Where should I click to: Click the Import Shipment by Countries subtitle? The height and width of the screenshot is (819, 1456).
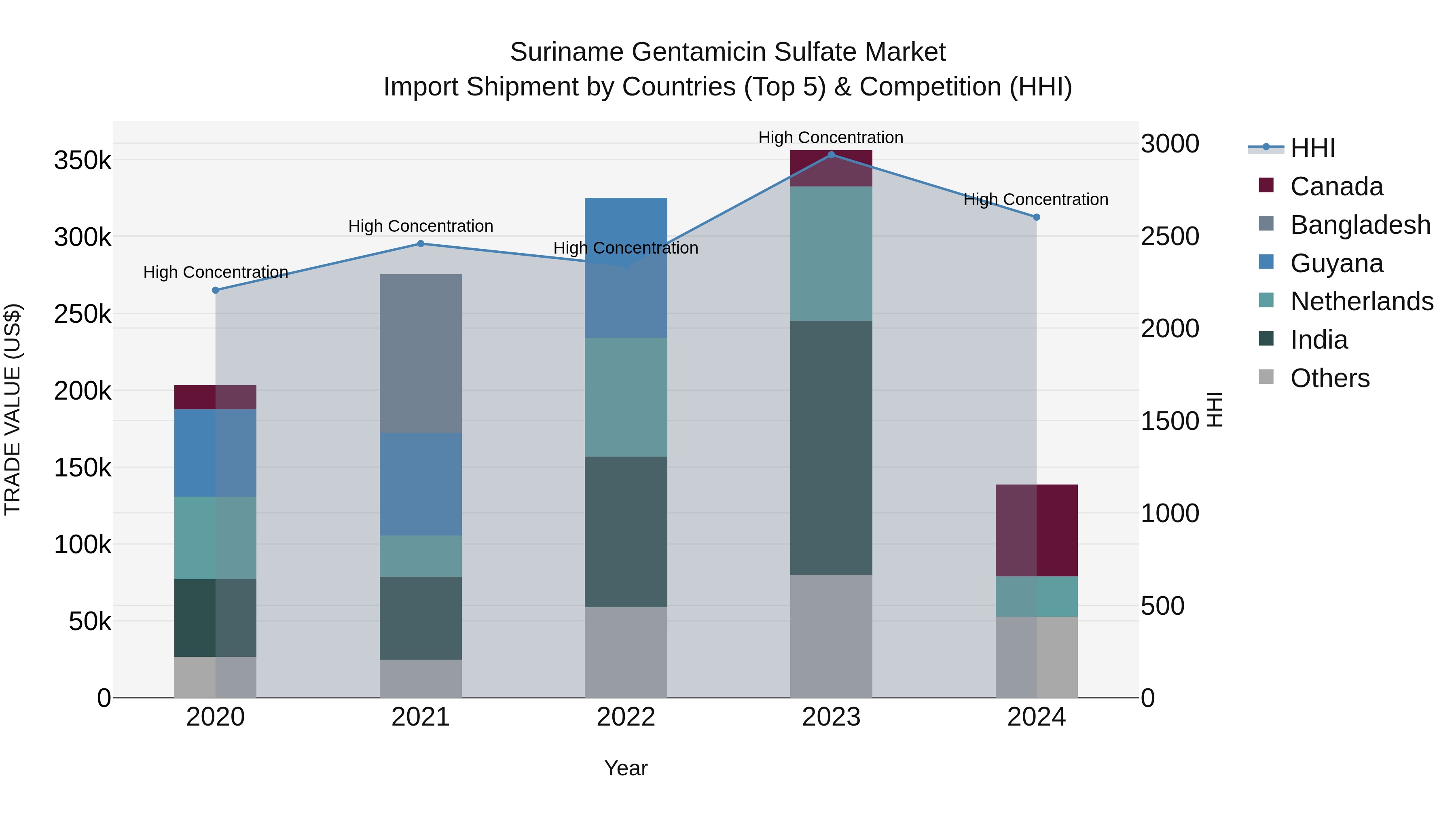pyautogui.click(x=728, y=87)
